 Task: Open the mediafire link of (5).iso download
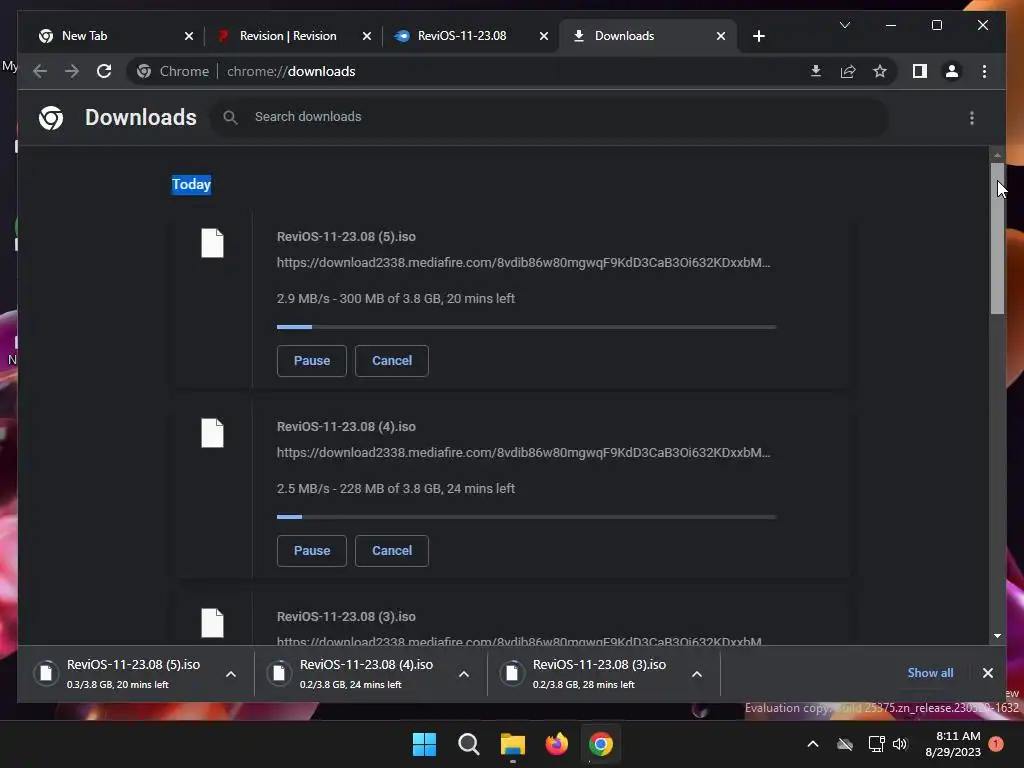tap(523, 263)
